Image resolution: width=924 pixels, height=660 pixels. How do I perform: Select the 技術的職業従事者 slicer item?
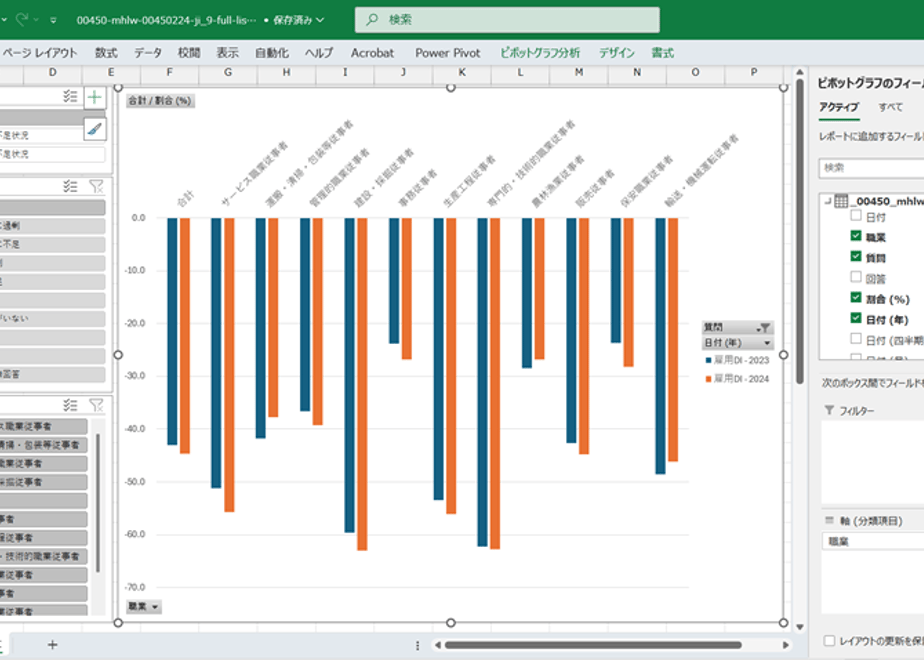pyautogui.click(x=44, y=556)
